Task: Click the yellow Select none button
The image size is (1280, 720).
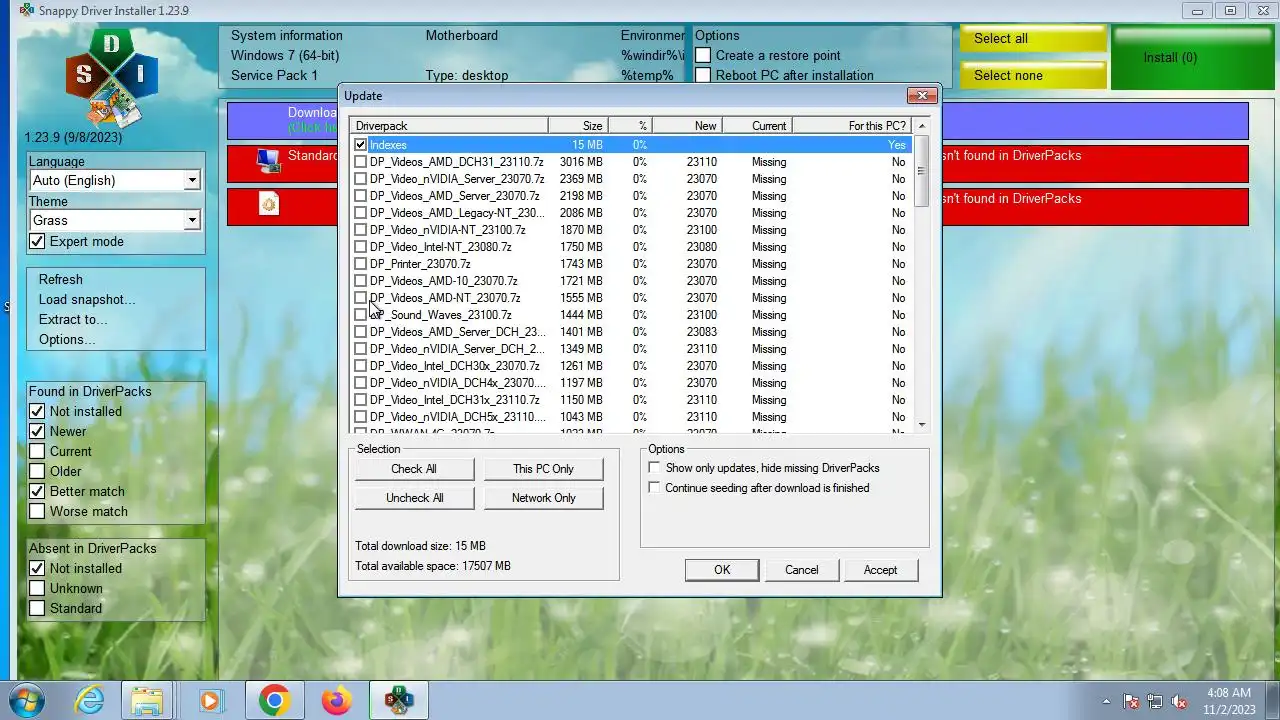Action: [x=1032, y=75]
